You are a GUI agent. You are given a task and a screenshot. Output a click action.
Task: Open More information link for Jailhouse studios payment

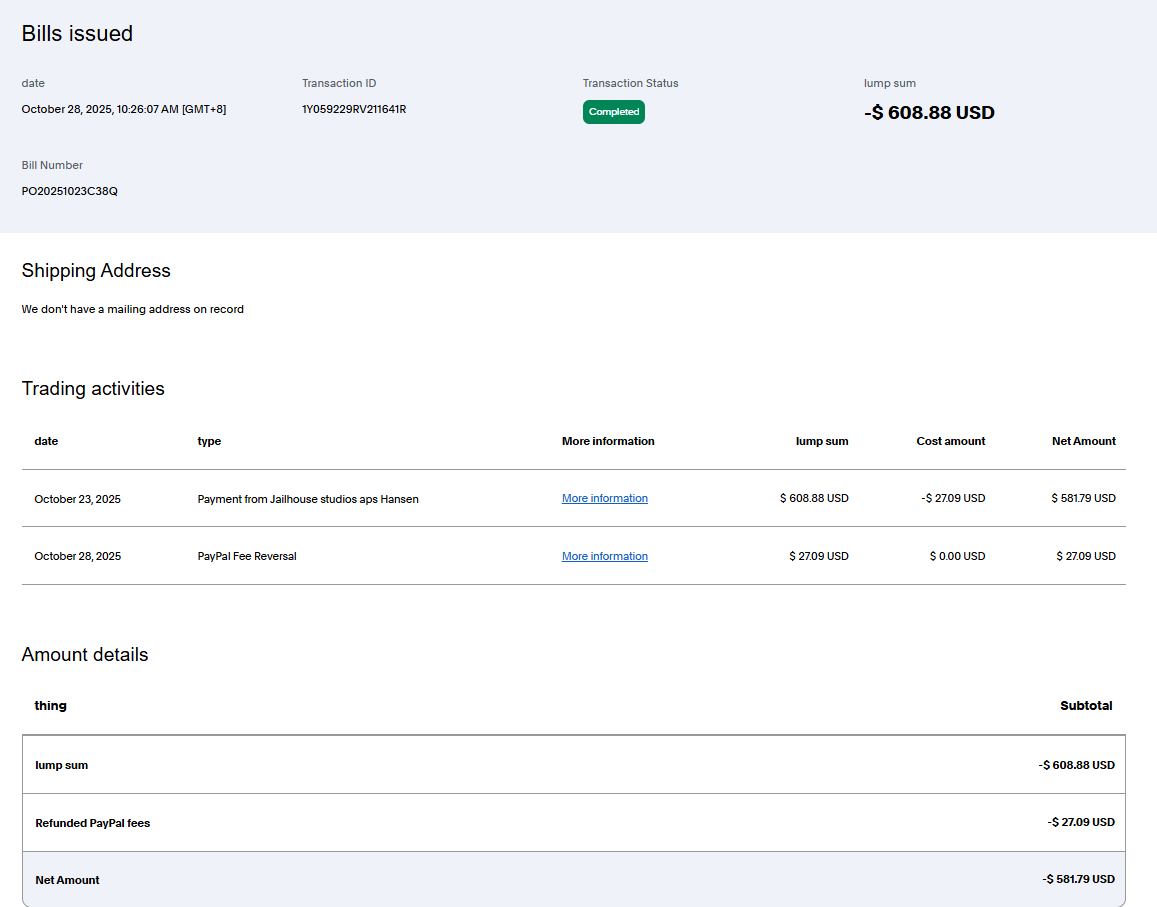604,498
